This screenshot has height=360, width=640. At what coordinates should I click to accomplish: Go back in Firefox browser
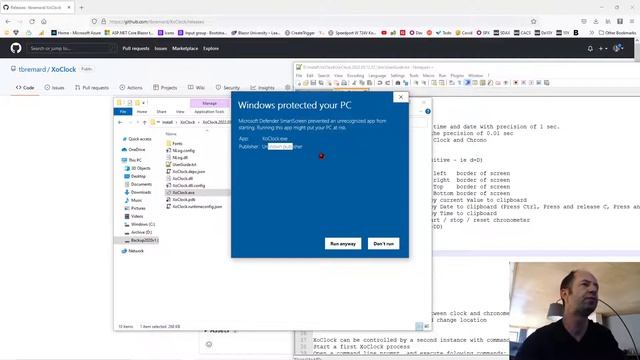(8, 21)
